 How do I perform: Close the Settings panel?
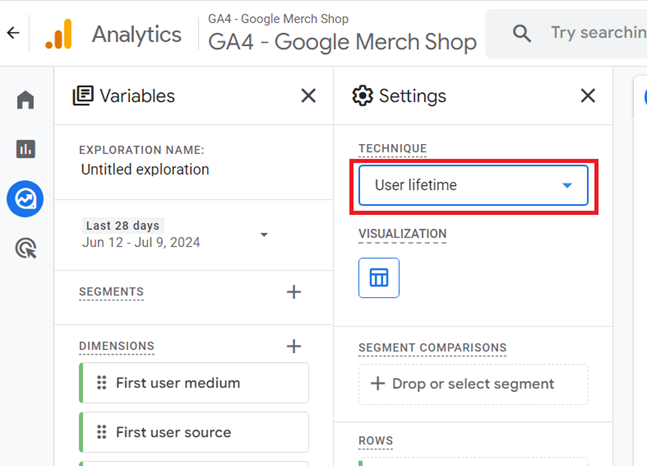pos(588,96)
